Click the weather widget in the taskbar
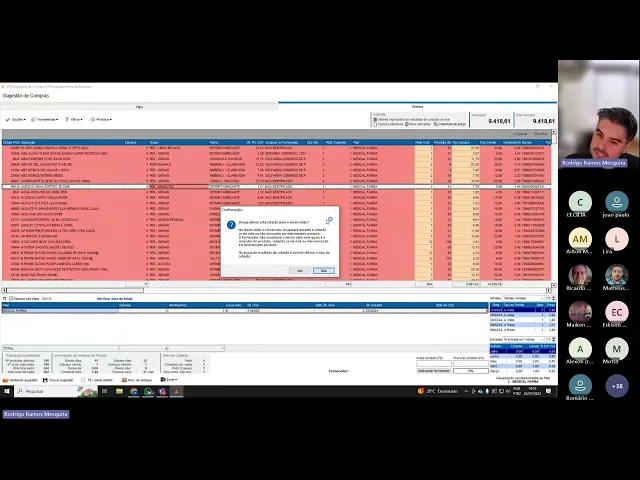The image size is (640, 480). pos(437,391)
